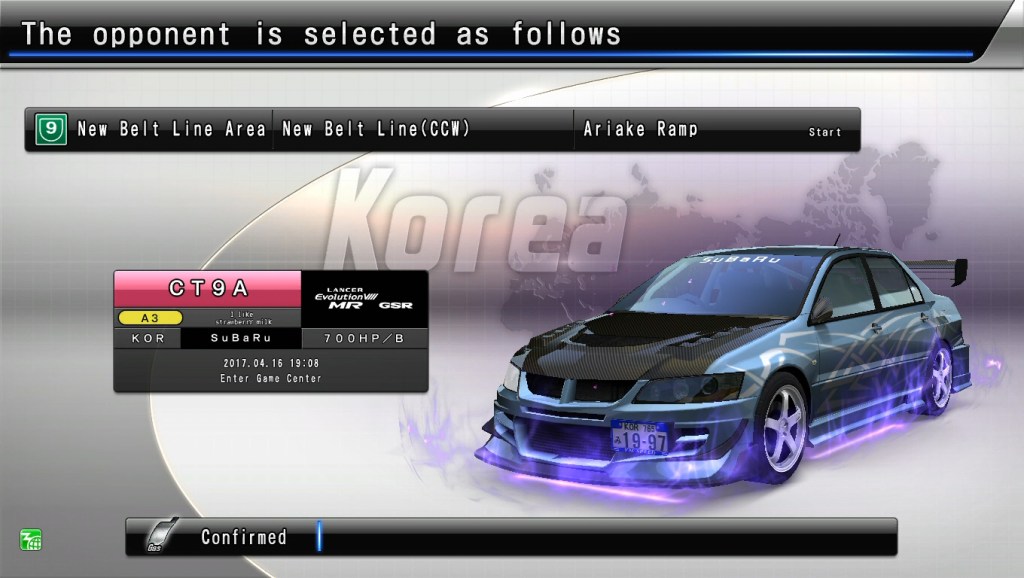Click the blue marker on the Confirmed bar

319,536
